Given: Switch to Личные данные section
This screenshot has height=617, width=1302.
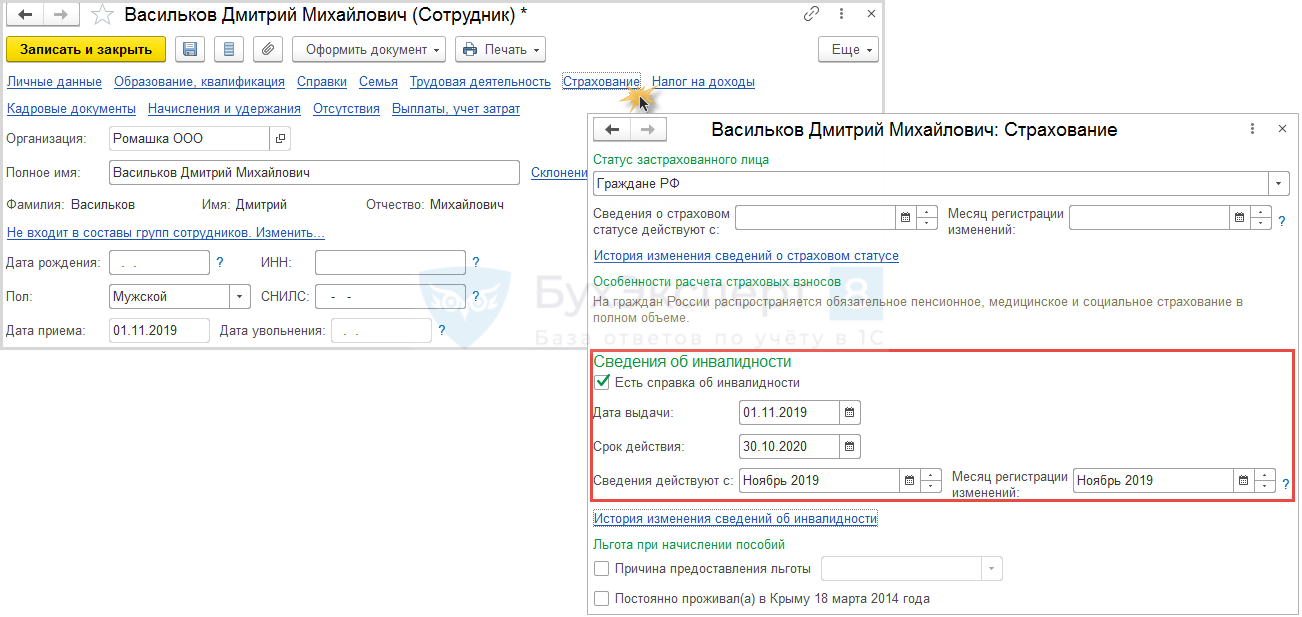Looking at the screenshot, I should [54, 82].
